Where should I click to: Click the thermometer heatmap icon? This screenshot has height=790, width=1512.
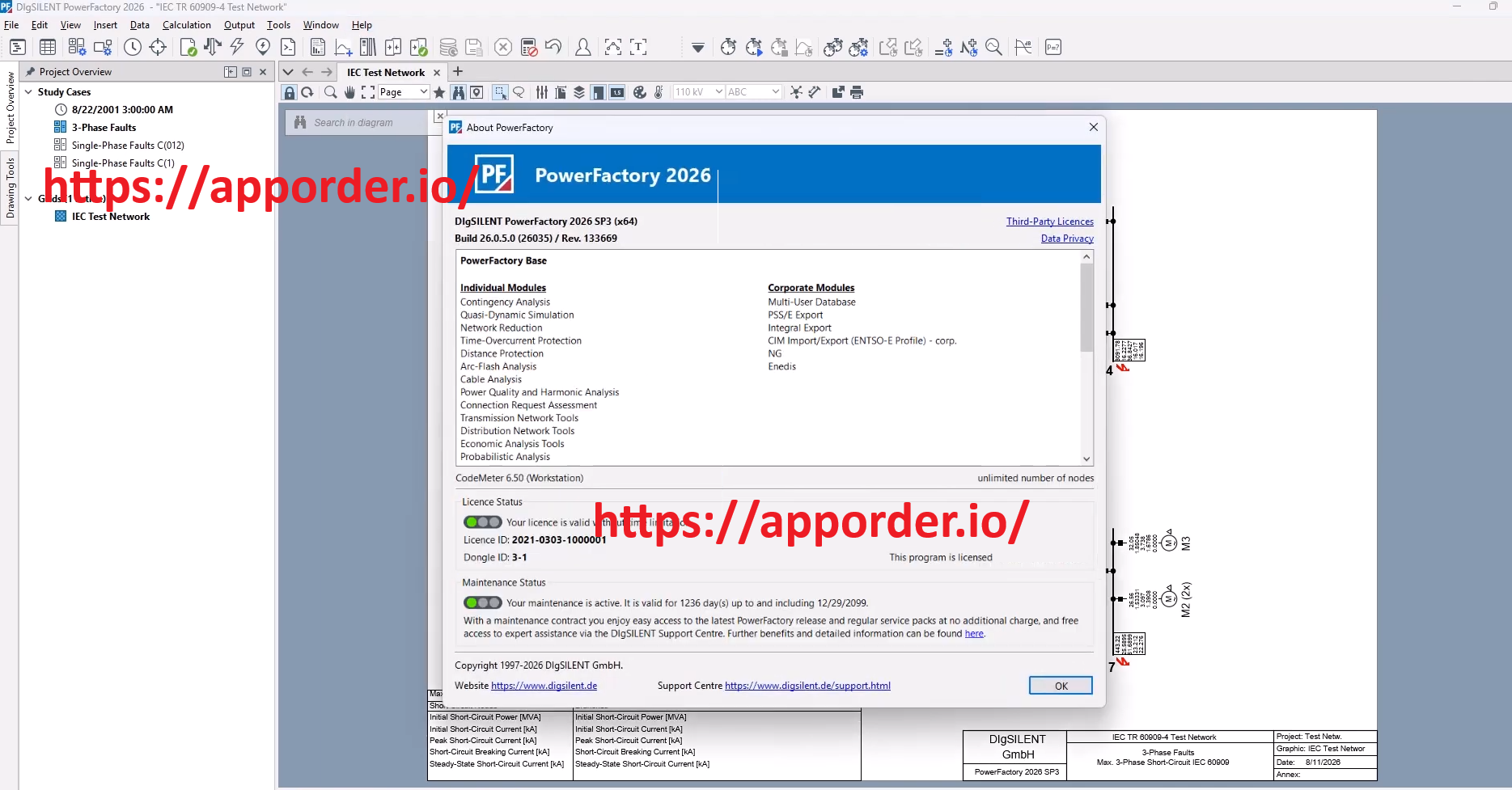click(x=659, y=92)
